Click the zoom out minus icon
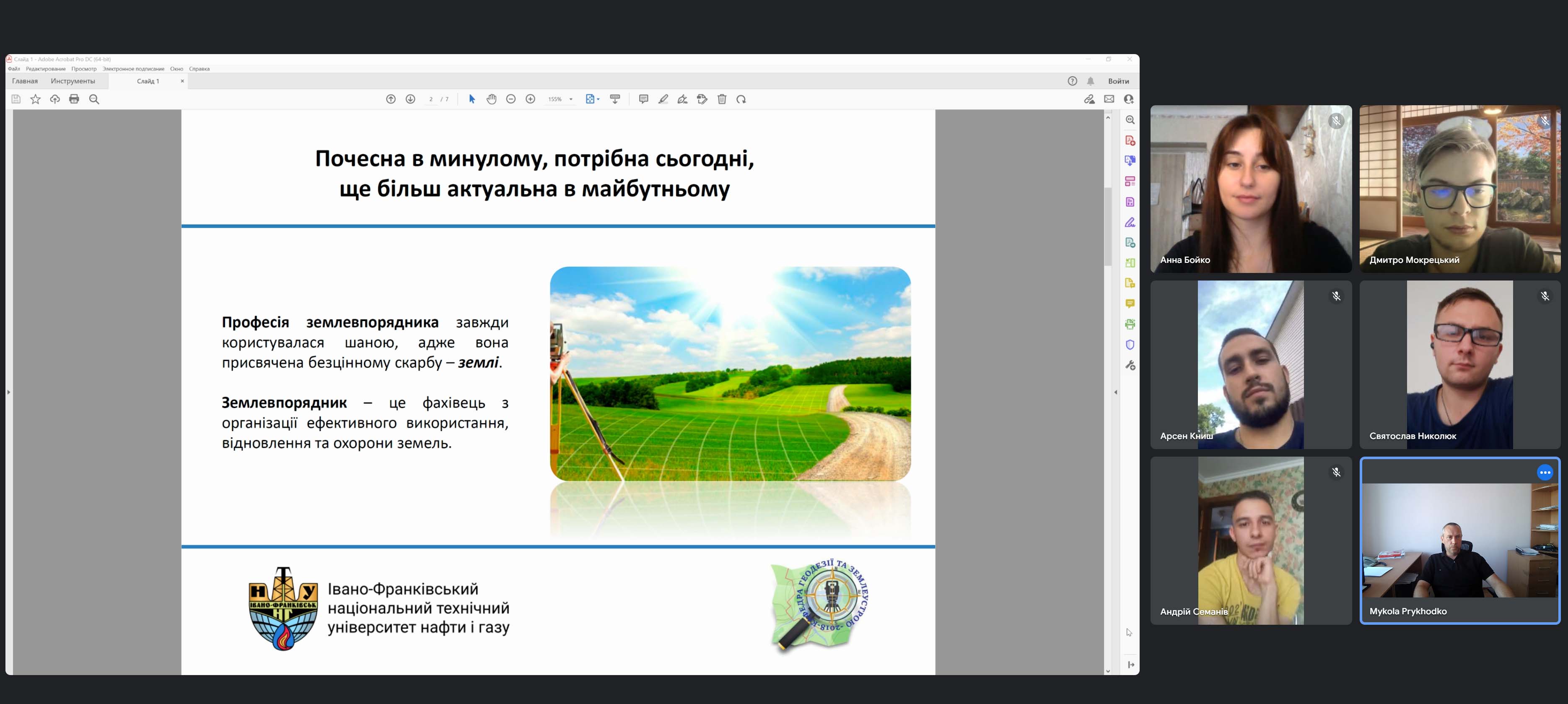This screenshot has height=704, width=1568. (511, 99)
